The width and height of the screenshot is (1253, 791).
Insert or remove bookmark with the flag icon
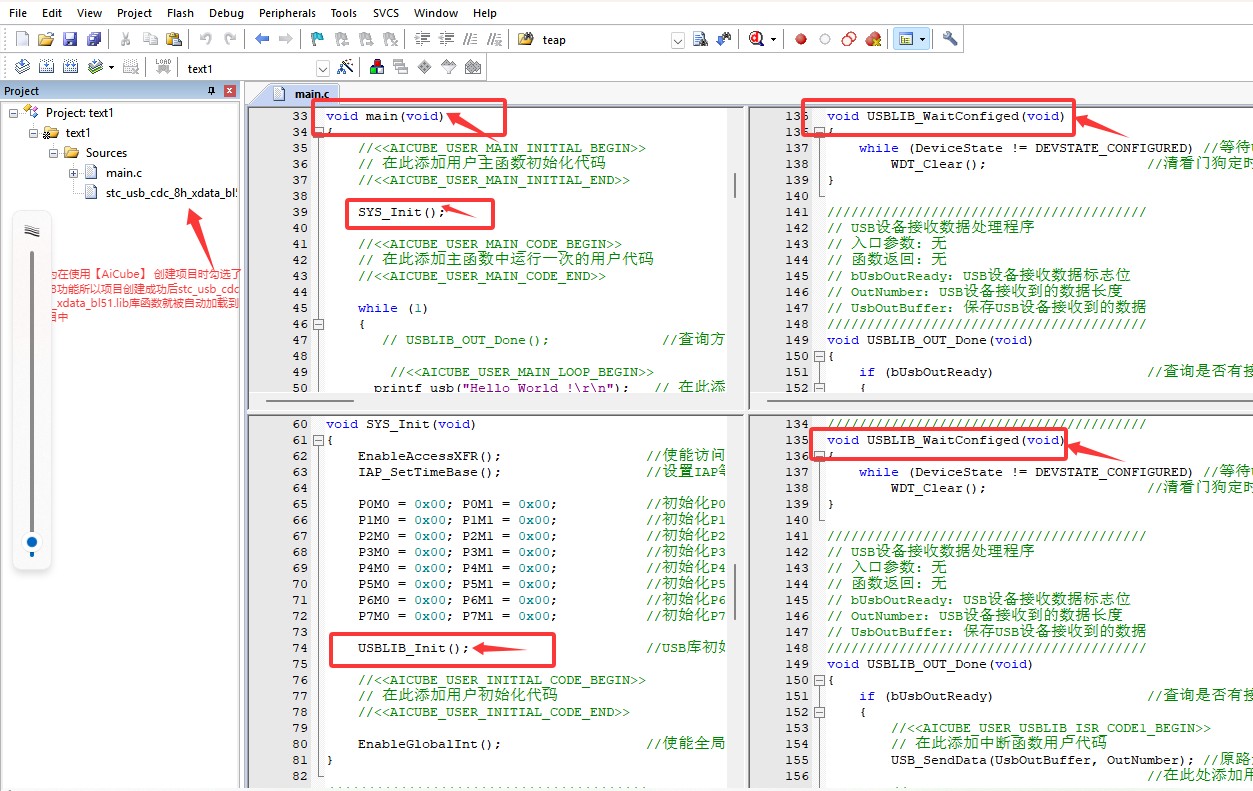pyautogui.click(x=317, y=39)
